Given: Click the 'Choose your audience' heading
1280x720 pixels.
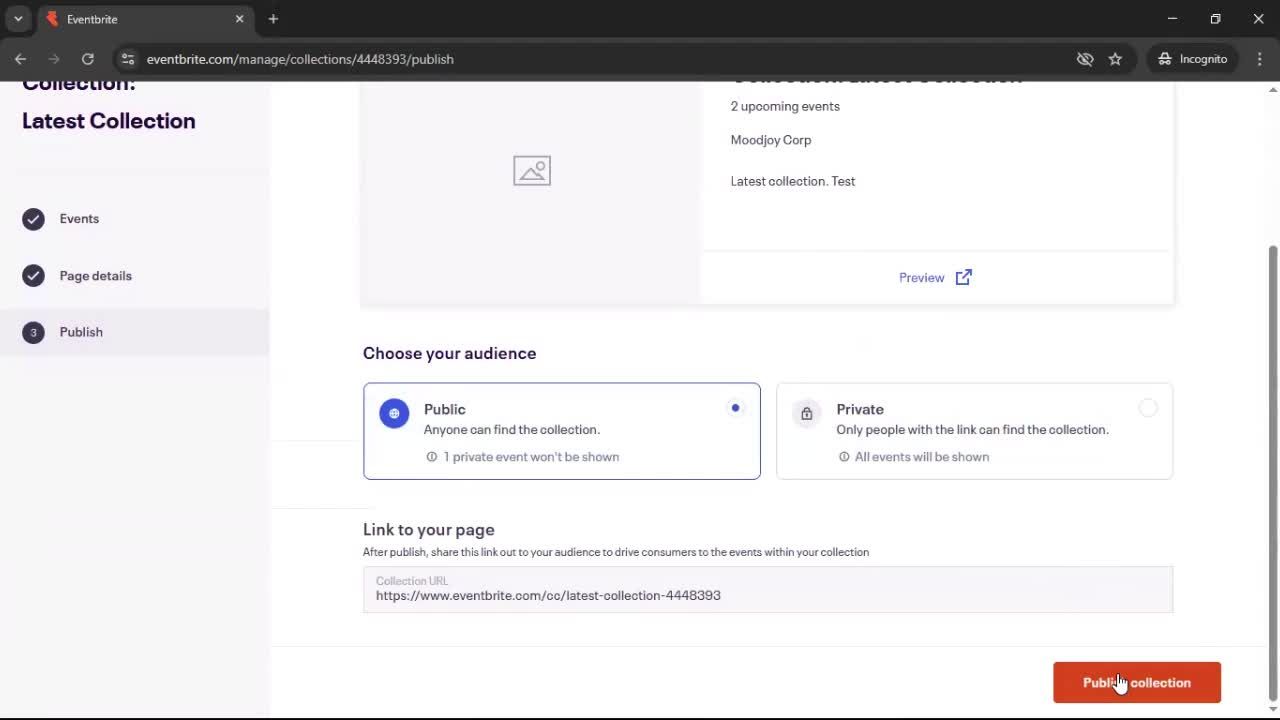Looking at the screenshot, I should 449,353.
